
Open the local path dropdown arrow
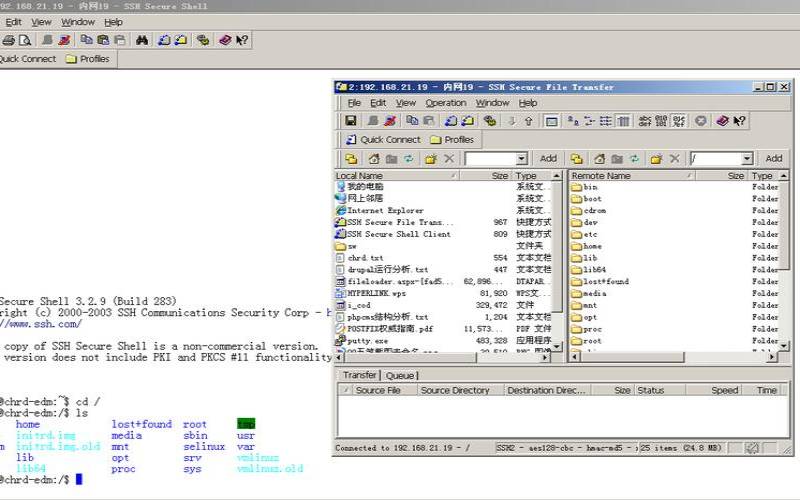pos(521,159)
